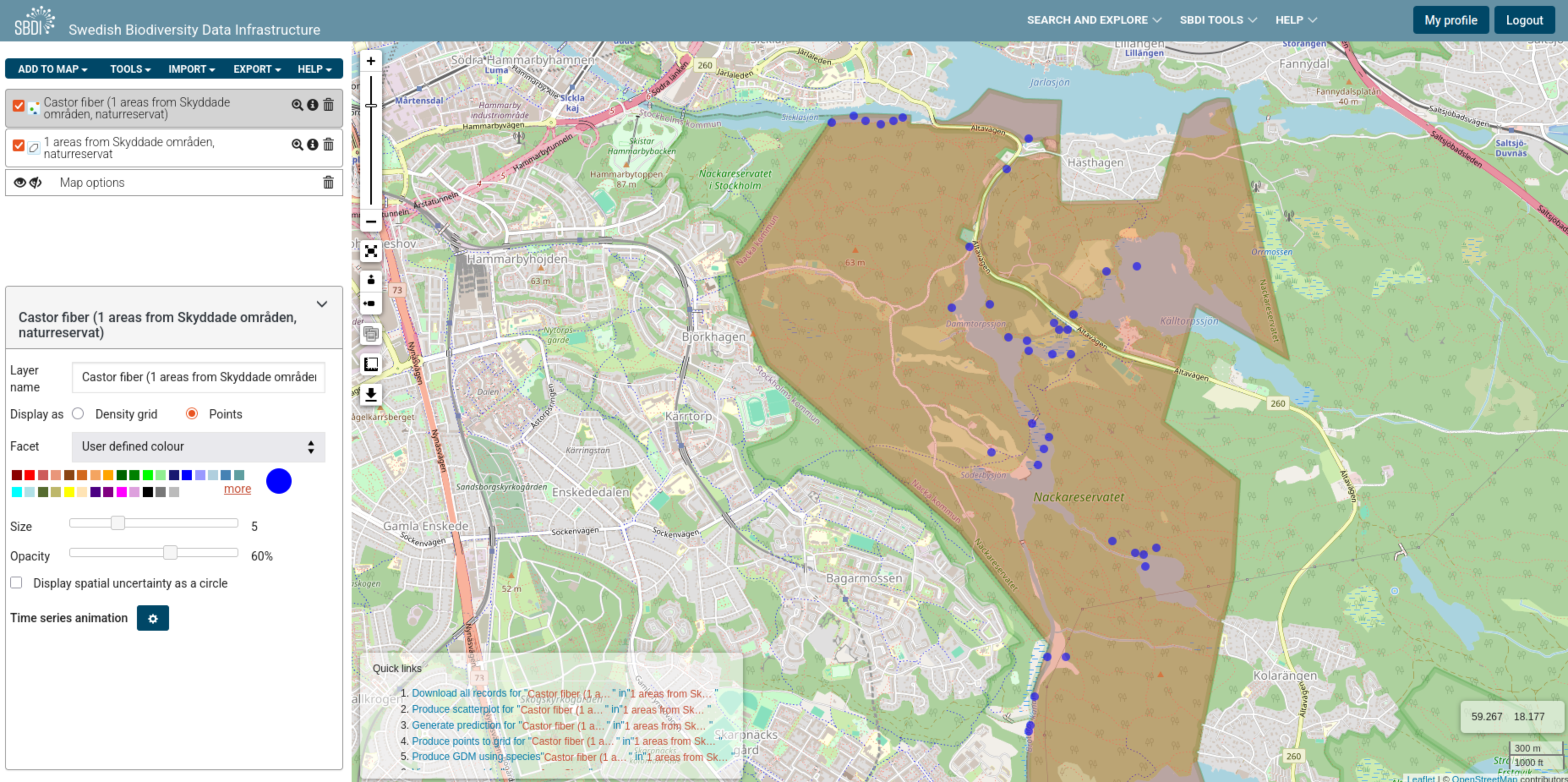Click the map zoom out minus button
The image size is (1568, 782).
click(371, 221)
